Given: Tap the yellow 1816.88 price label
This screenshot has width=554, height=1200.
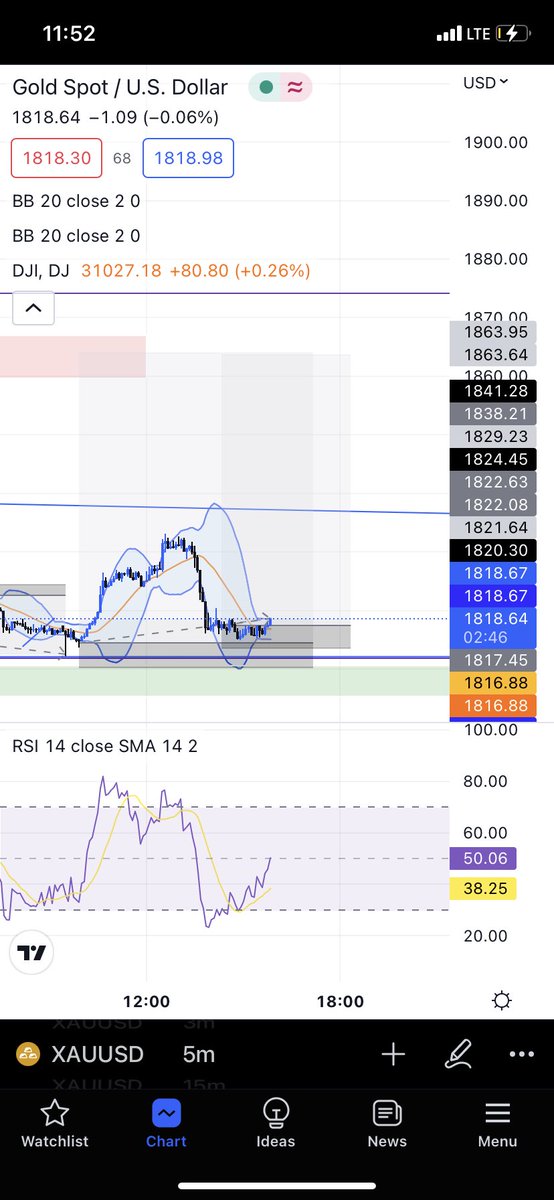Looking at the screenshot, I should pyautogui.click(x=493, y=683).
